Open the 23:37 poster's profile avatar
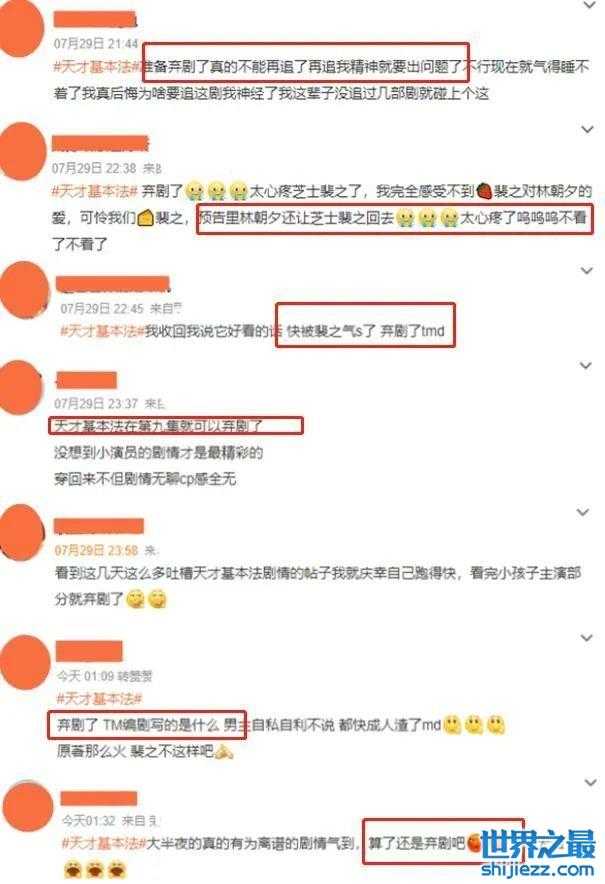Viewport: 605px width, 884px height. 21,388
